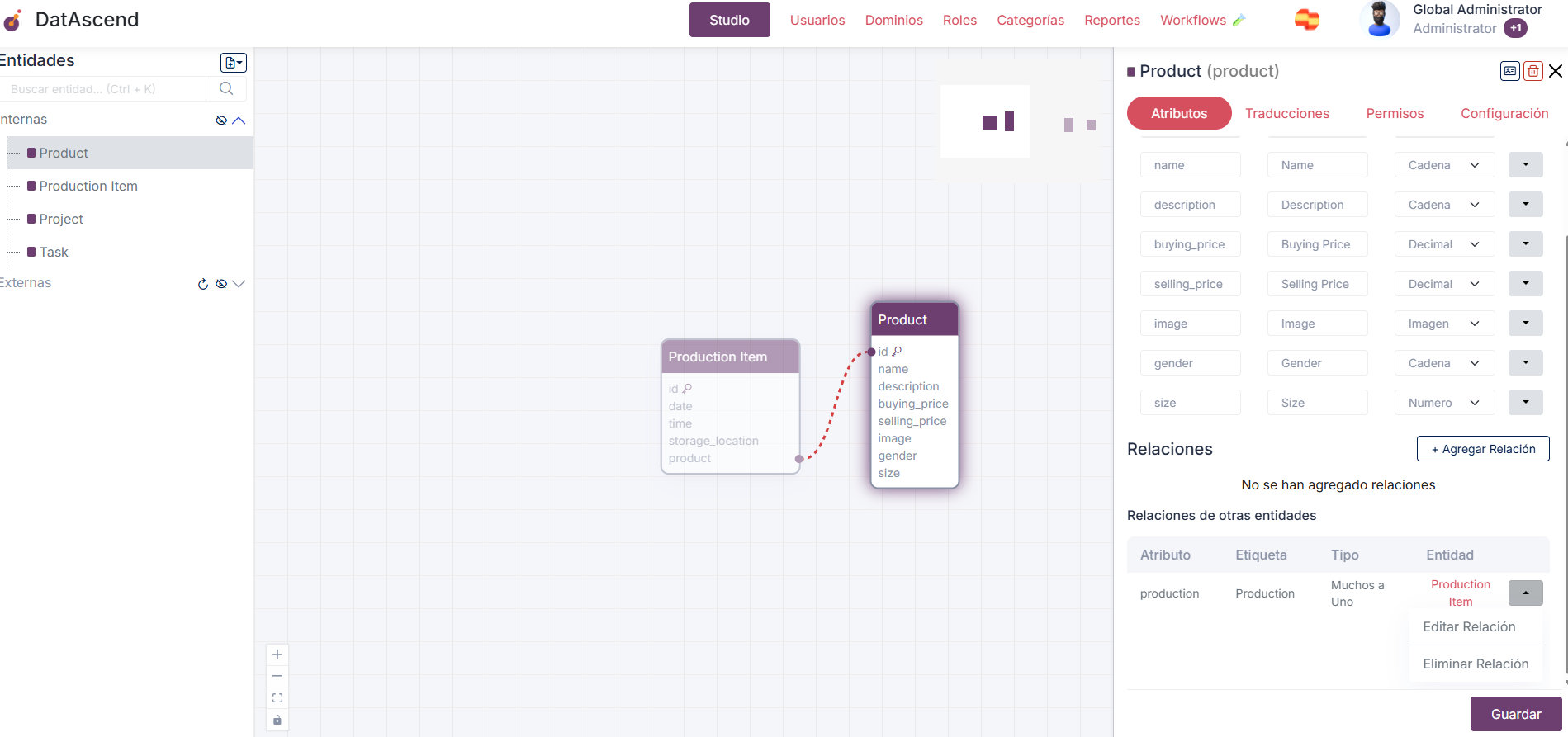The image size is (1568, 737).
Task: Refresh the Externas entities list
Action: click(x=203, y=284)
